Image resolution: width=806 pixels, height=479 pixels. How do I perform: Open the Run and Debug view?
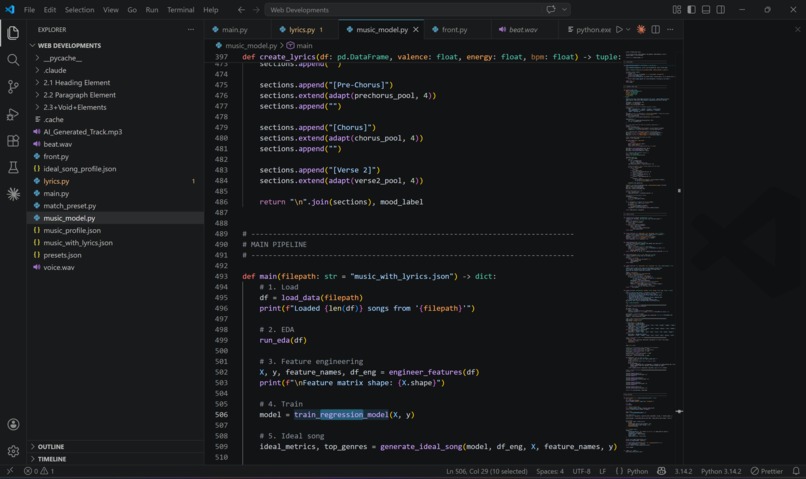click(13, 114)
